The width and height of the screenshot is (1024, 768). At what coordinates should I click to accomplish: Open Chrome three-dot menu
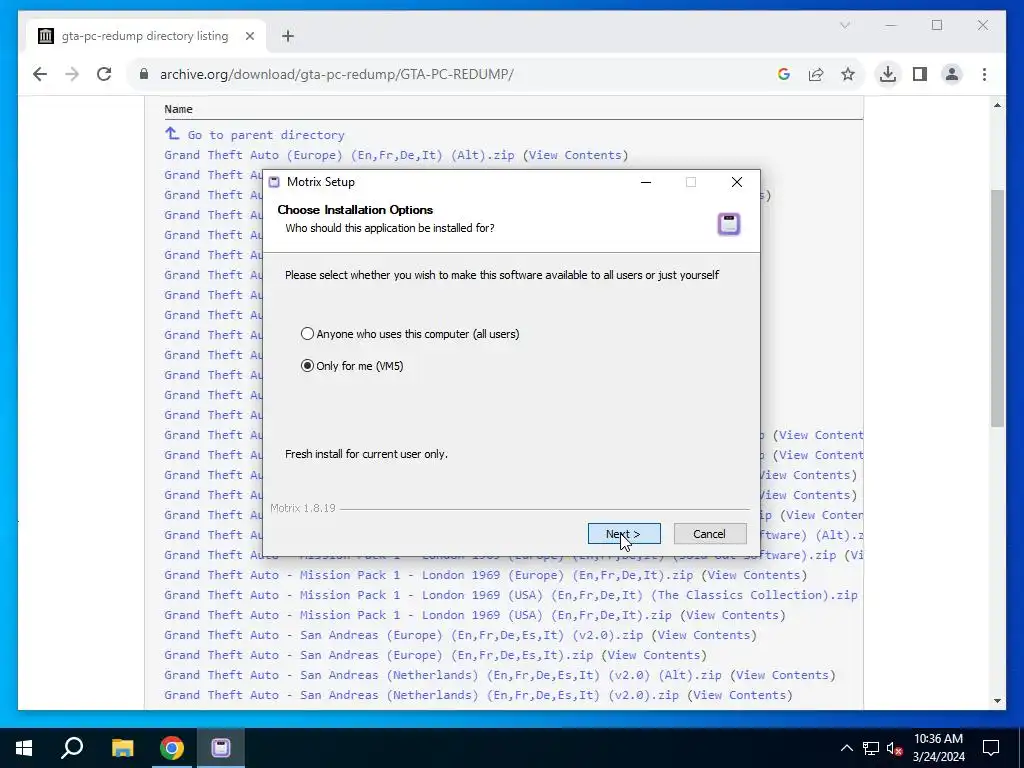pos(984,74)
